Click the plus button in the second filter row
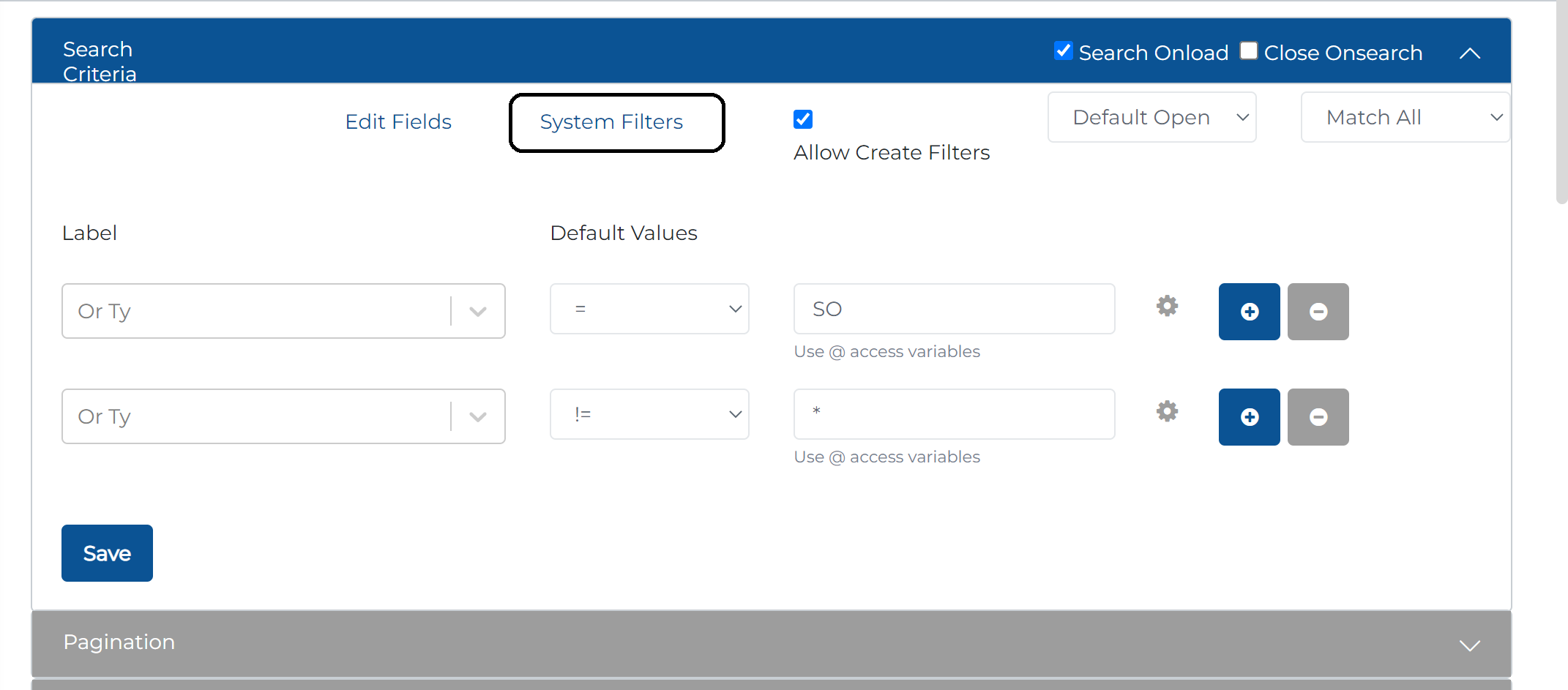This screenshot has height=690, width=1568. click(1249, 417)
